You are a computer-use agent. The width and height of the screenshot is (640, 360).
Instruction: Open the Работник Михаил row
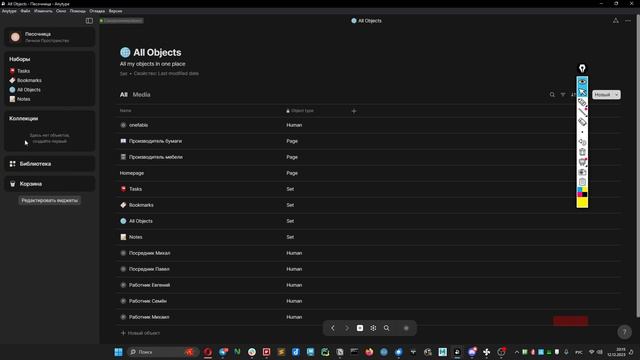369,317
